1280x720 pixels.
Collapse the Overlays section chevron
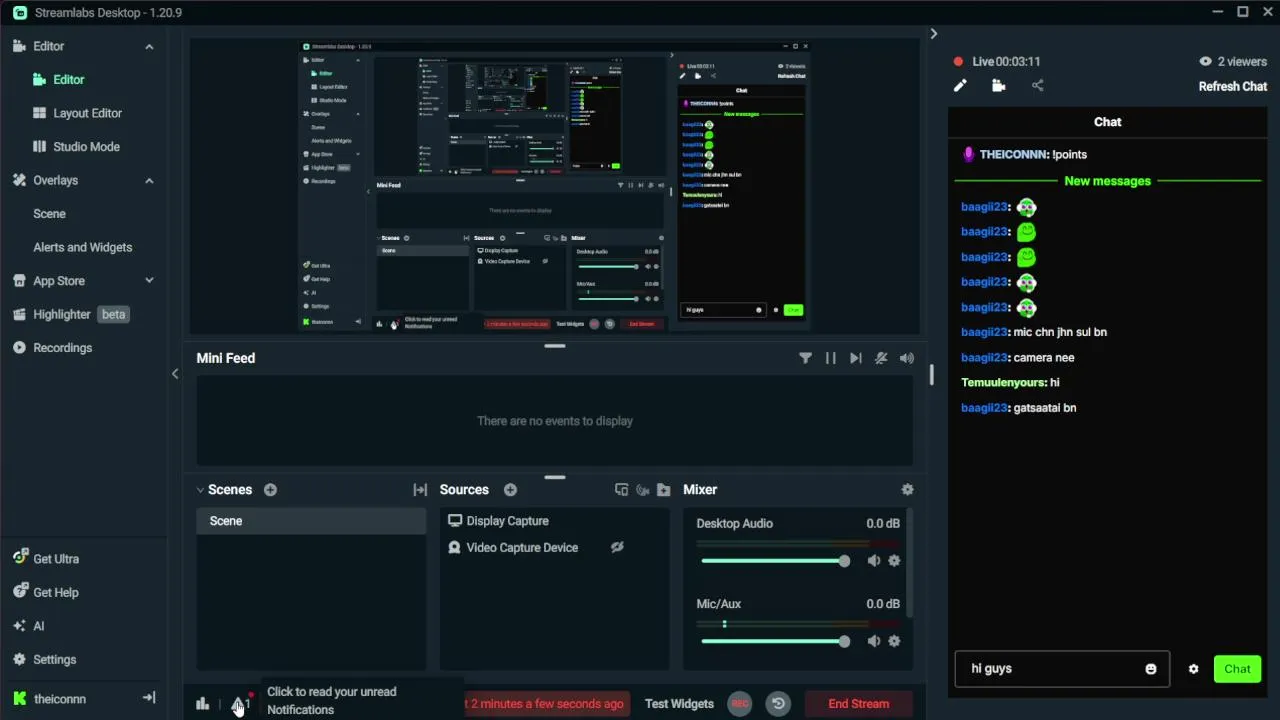coord(149,181)
